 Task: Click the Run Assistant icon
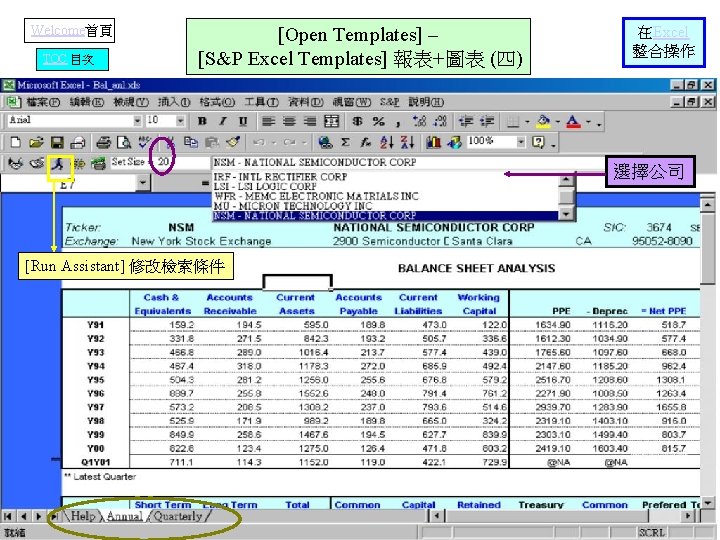[58, 163]
